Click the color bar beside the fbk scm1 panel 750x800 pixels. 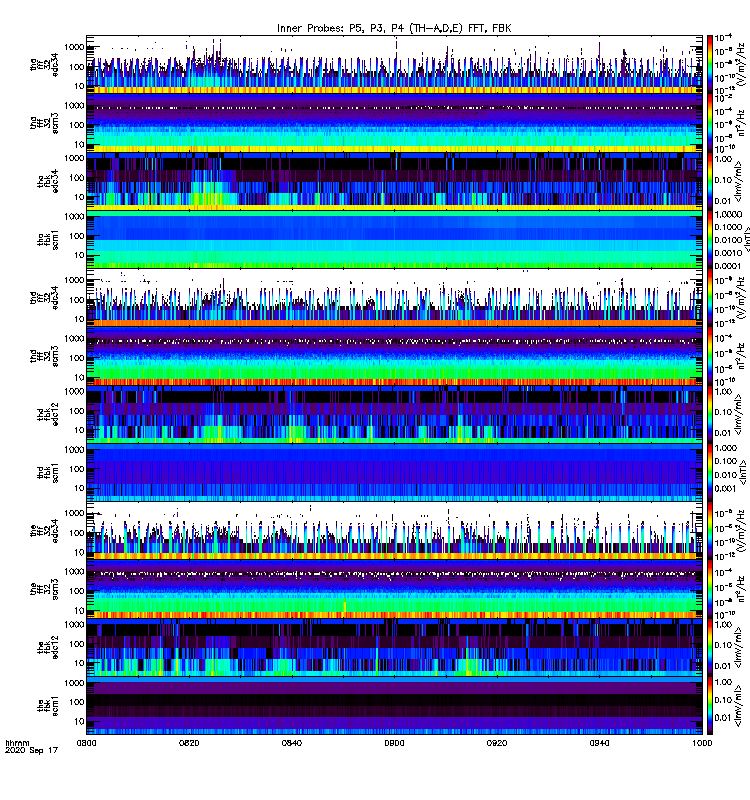point(710,706)
